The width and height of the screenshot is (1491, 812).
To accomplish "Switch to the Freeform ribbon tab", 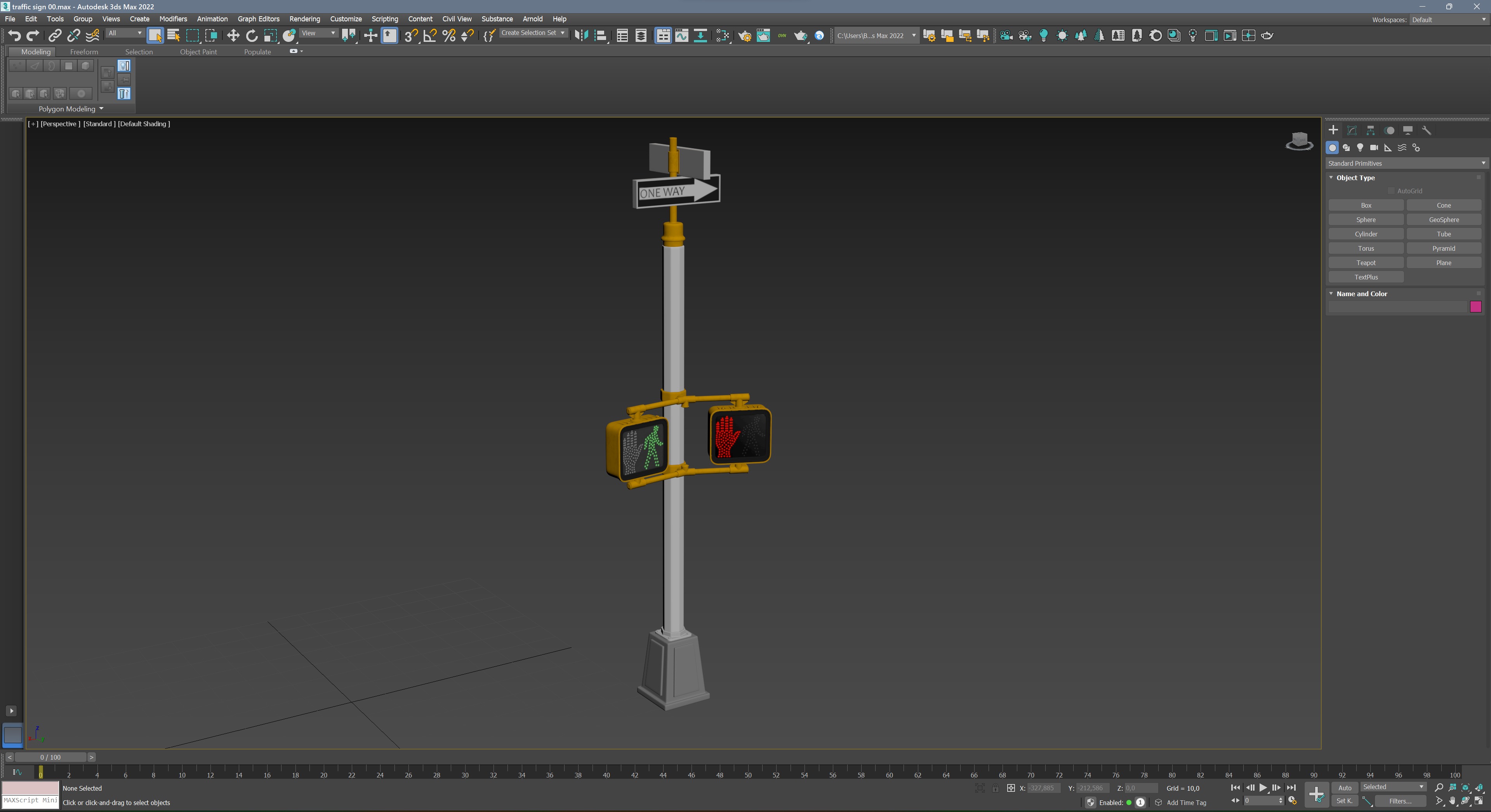I will click(x=84, y=52).
